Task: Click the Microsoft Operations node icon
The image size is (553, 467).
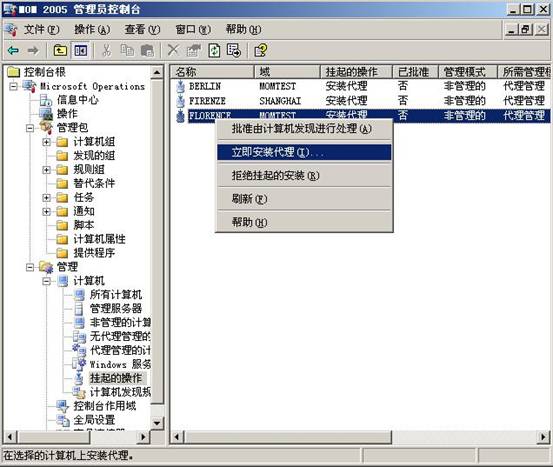Action: 29,86
